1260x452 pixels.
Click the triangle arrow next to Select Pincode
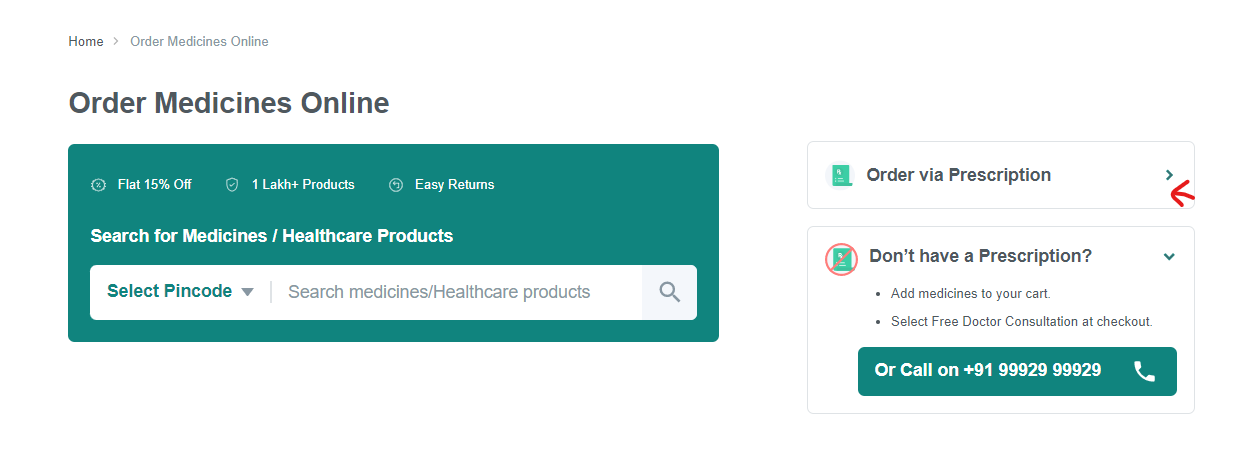point(248,292)
